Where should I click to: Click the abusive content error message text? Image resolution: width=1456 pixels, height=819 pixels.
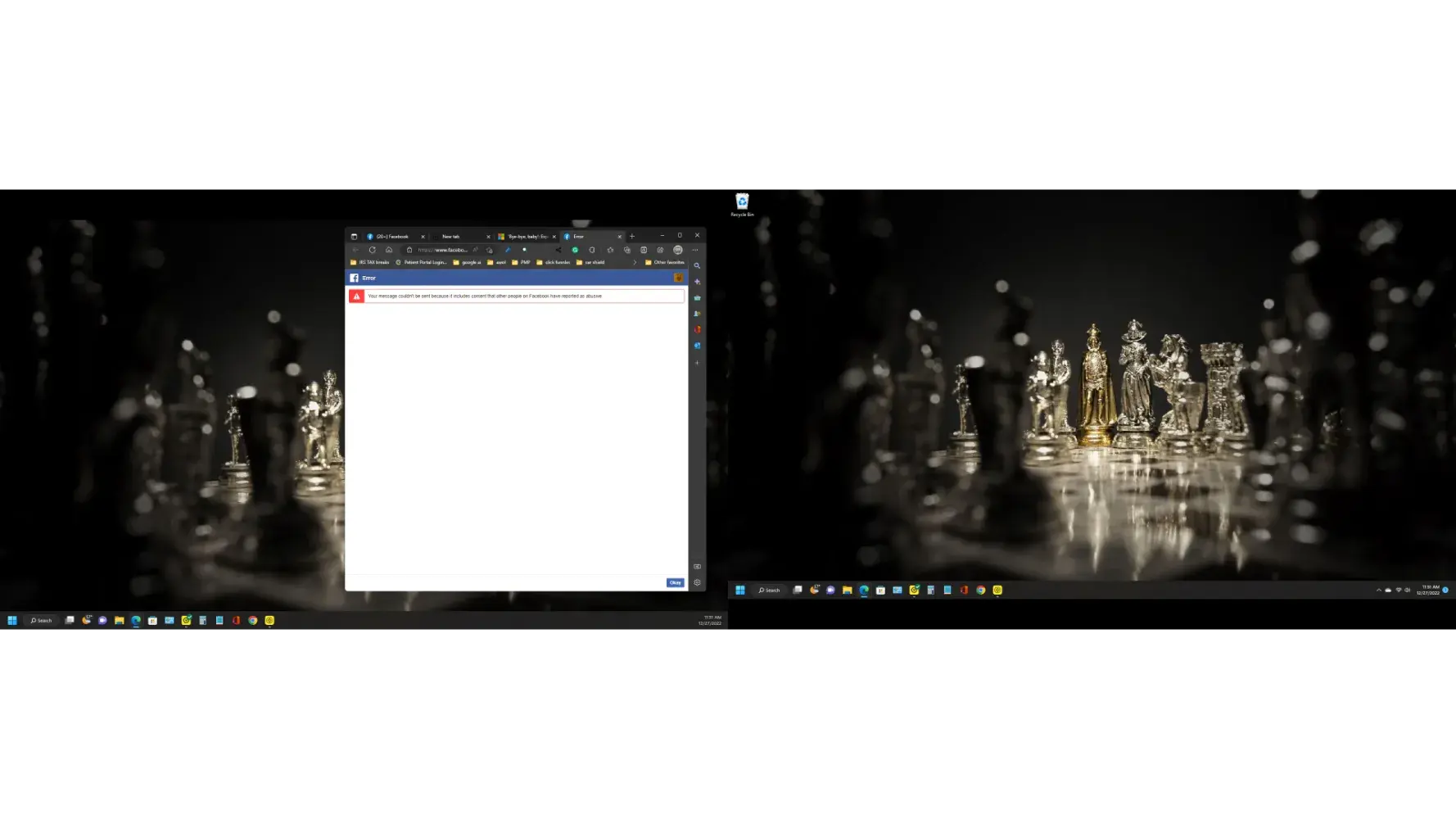pyautogui.click(x=485, y=296)
